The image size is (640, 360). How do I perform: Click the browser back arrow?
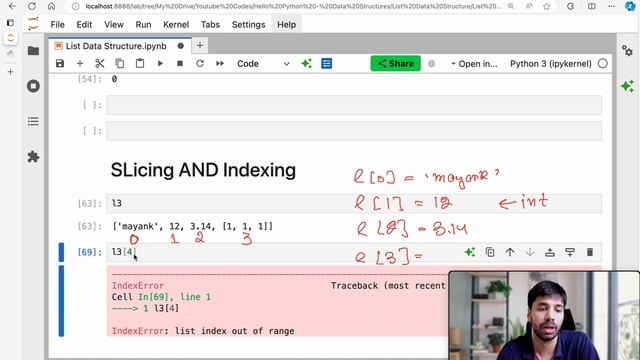pyautogui.click(x=12, y=6)
